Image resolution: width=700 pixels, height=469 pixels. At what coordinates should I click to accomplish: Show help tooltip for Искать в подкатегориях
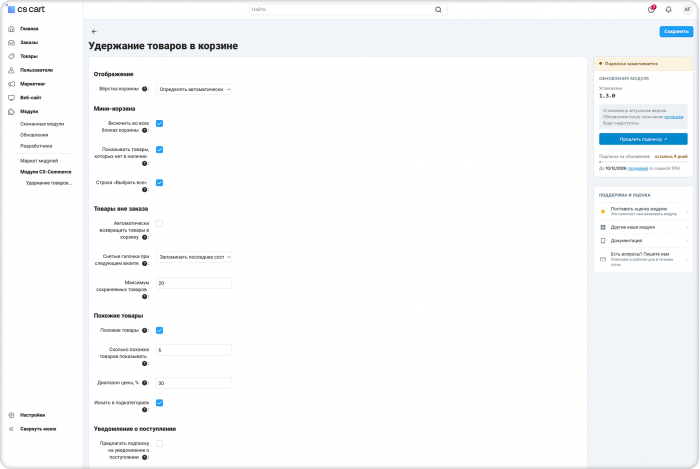145,410
